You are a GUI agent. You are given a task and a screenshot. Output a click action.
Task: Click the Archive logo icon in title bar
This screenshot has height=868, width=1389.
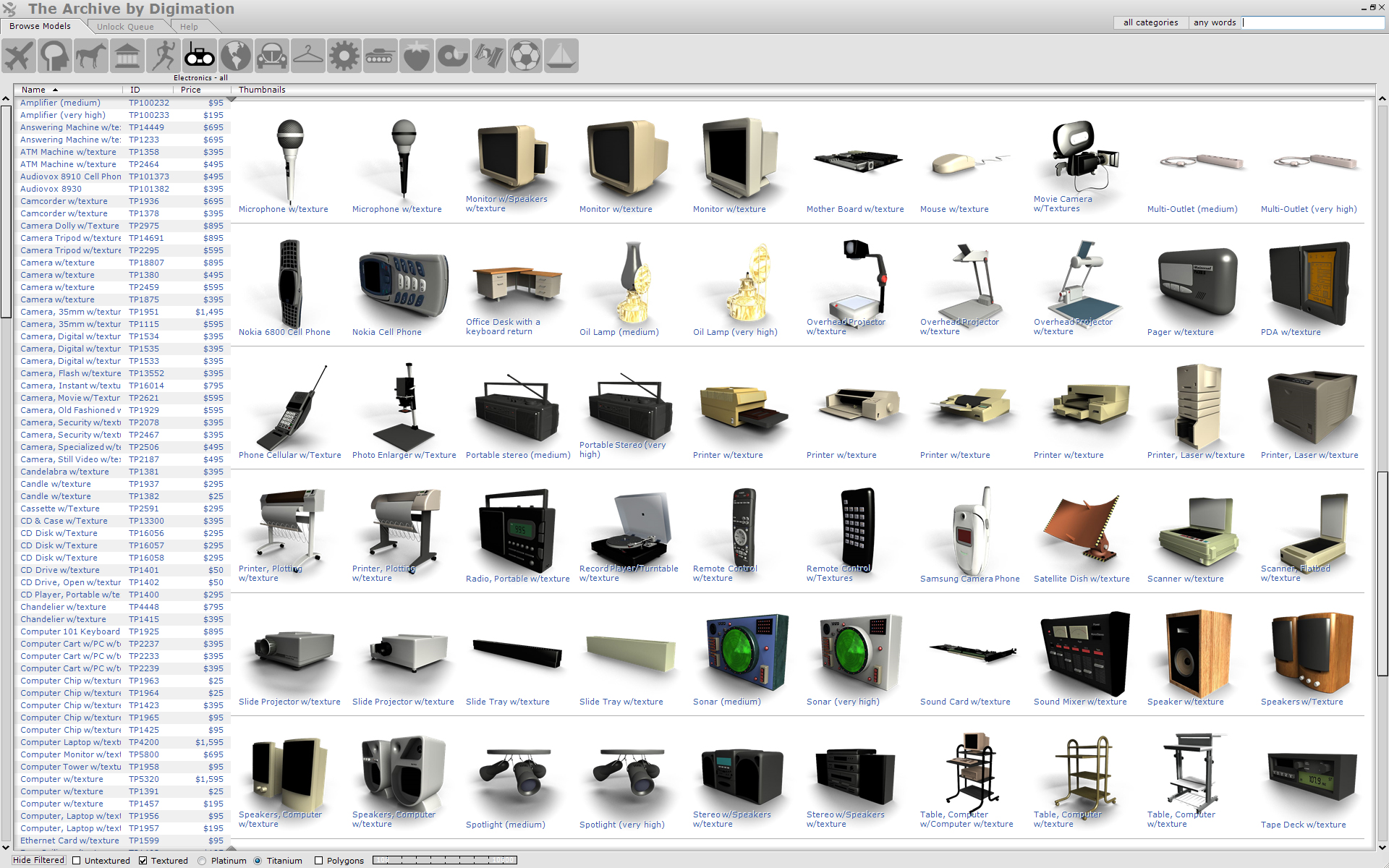pos(9,9)
